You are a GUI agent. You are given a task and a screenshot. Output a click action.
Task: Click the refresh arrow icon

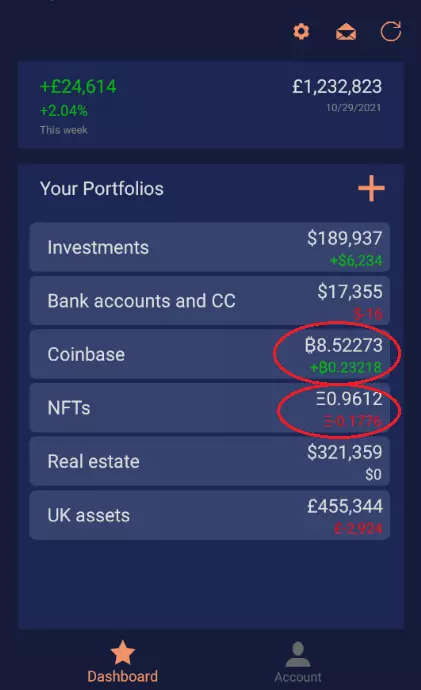391,31
